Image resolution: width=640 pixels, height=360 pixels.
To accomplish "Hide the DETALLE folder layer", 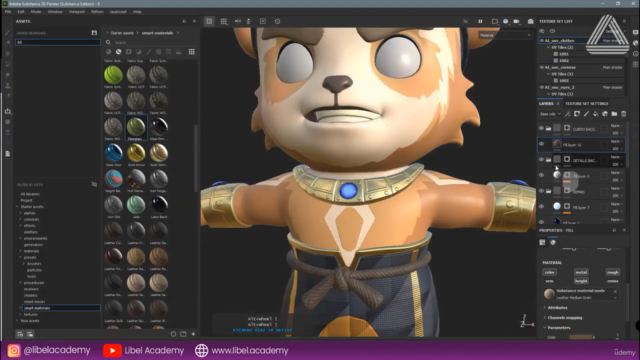I will (x=541, y=160).
